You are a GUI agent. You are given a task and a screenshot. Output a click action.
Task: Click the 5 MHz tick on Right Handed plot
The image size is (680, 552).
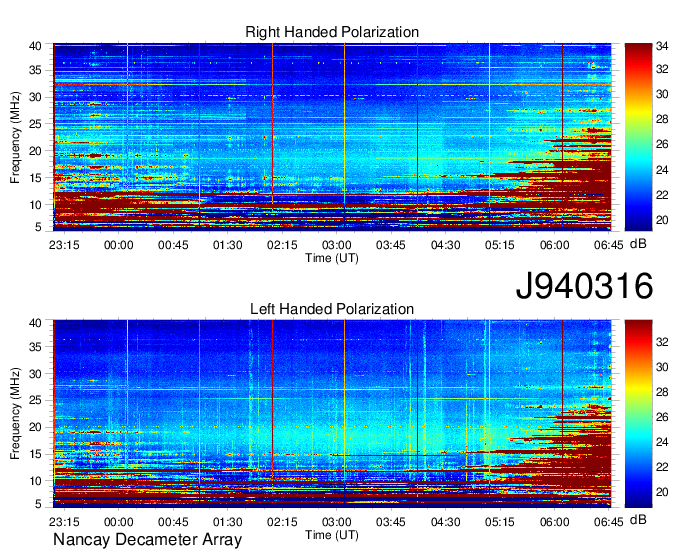(38, 227)
